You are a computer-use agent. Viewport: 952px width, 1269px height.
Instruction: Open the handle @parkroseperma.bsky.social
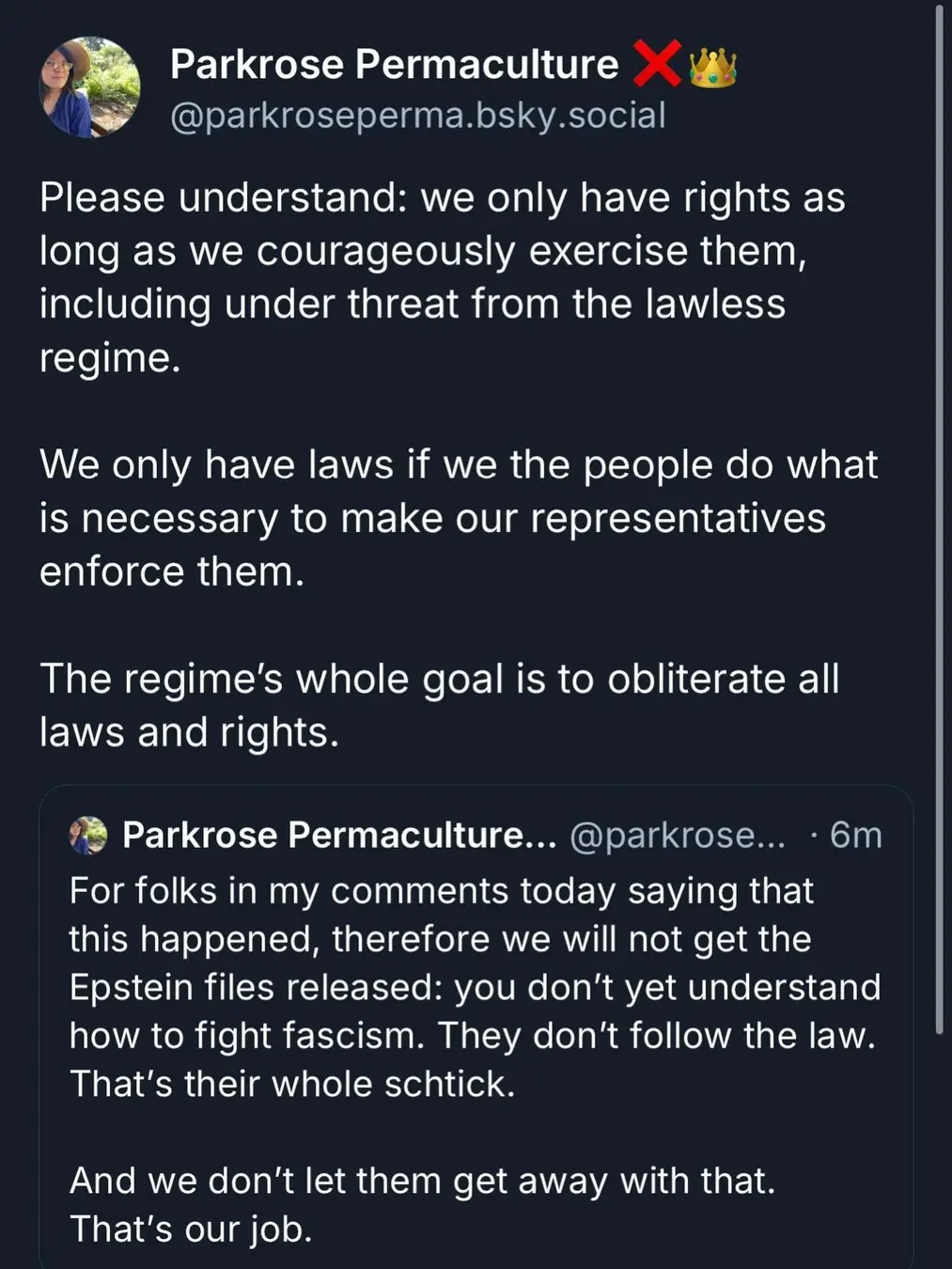click(x=418, y=115)
